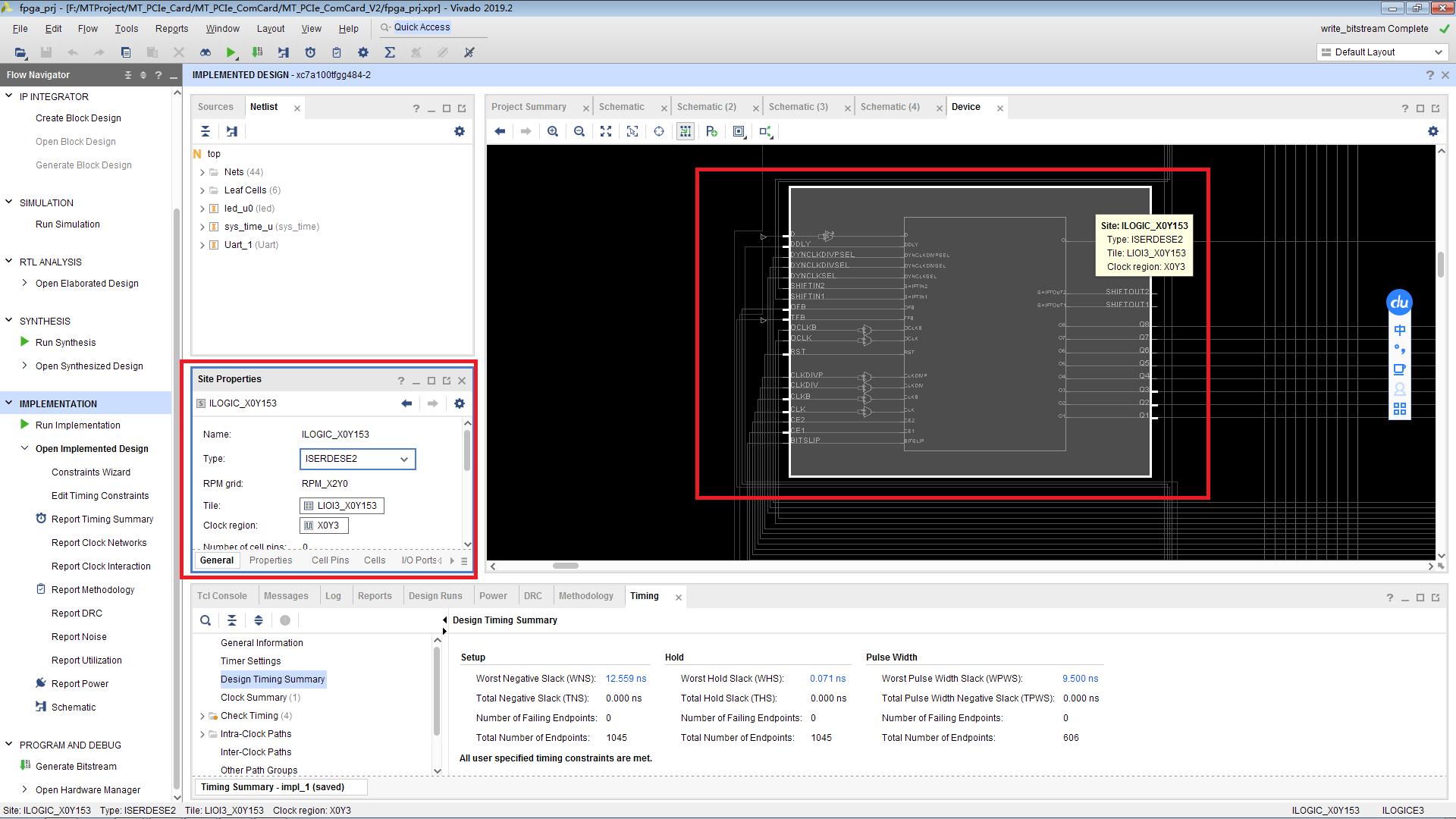Image resolution: width=1456 pixels, height=819 pixels.
Task: Toggle routing resources display in Device view
Action: (x=685, y=131)
